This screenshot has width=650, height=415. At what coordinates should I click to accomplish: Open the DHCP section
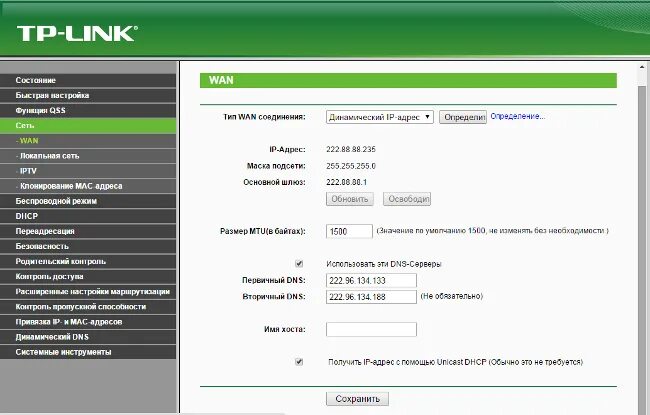pos(88,216)
